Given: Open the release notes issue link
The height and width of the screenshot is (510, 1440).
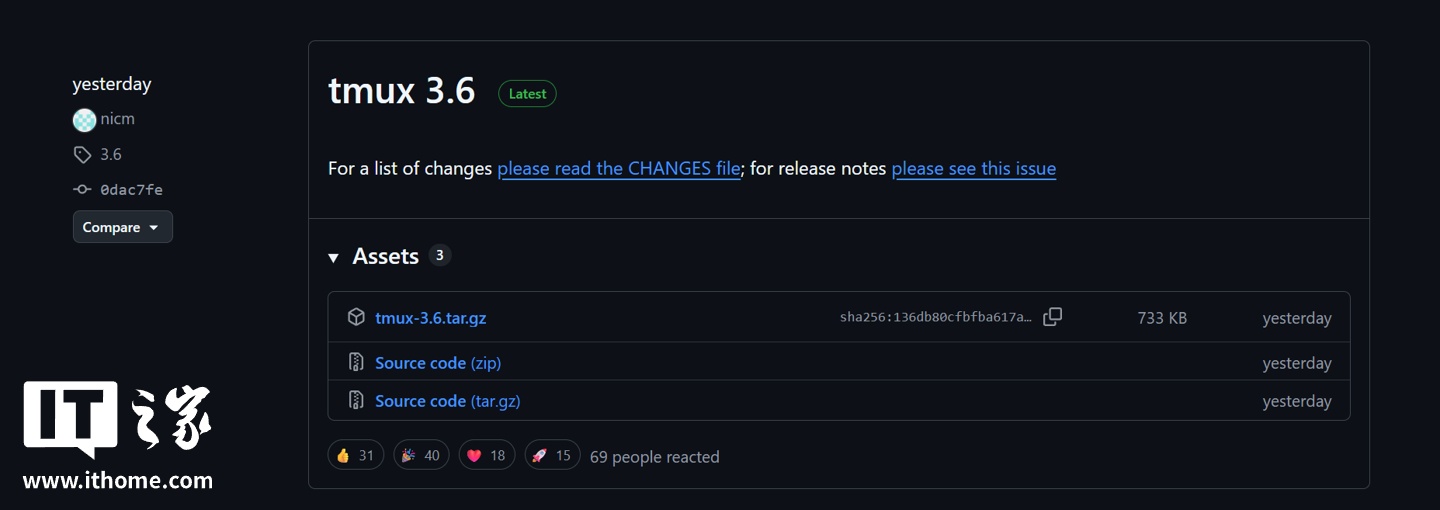Looking at the screenshot, I should (x=973, y=169).
